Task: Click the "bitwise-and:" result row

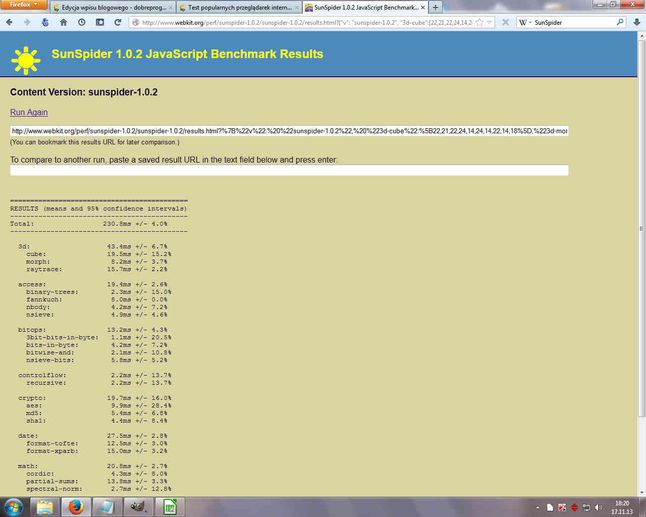Action: pyautogui.click(x=98, y=352)
